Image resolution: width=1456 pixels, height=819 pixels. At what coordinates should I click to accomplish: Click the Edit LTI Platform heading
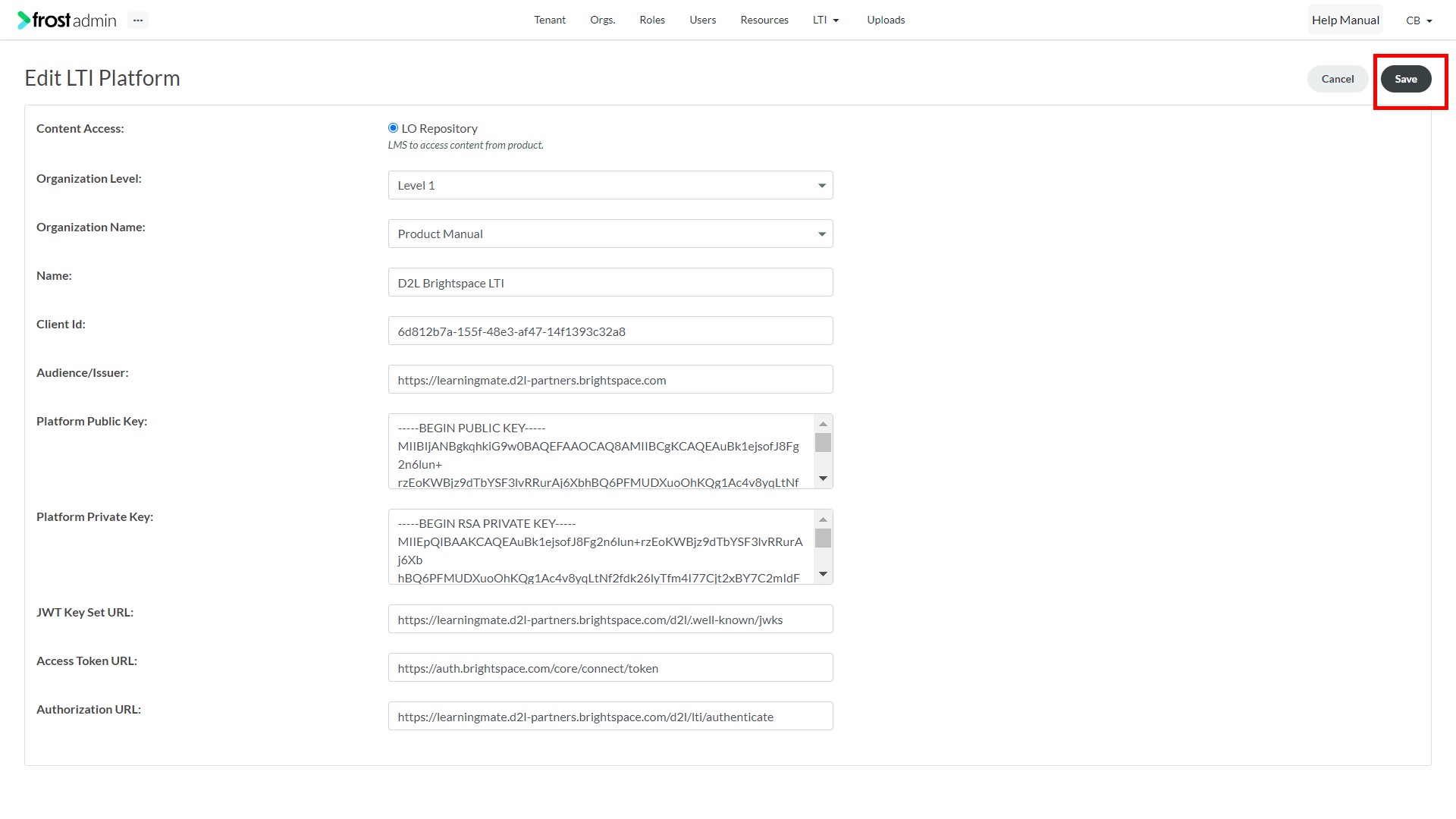pyautogui.click(x=102, y=78)
